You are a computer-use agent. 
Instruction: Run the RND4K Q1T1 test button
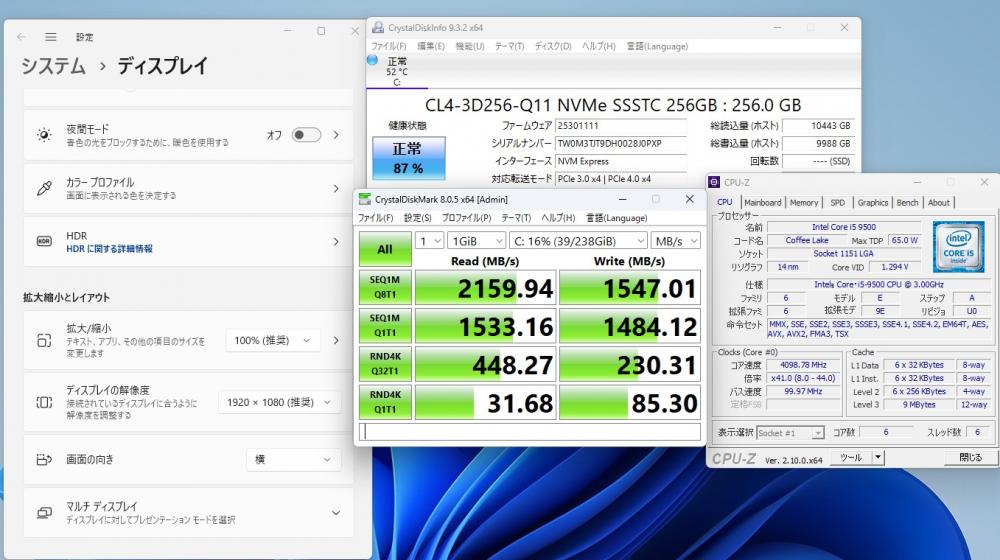pyautogui.click(x=385, y=402)
